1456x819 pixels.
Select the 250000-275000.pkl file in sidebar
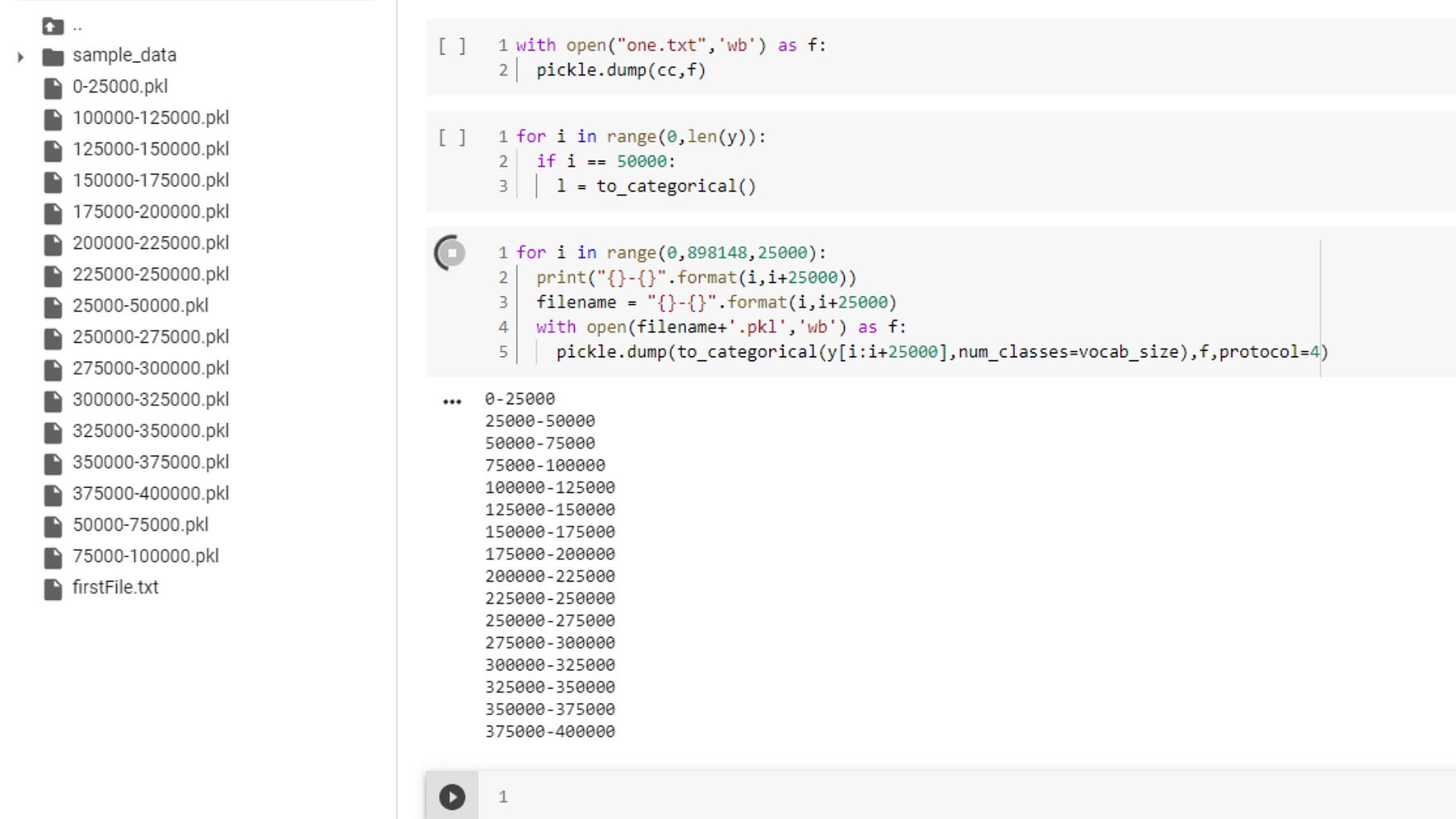[x=149, y=337]
